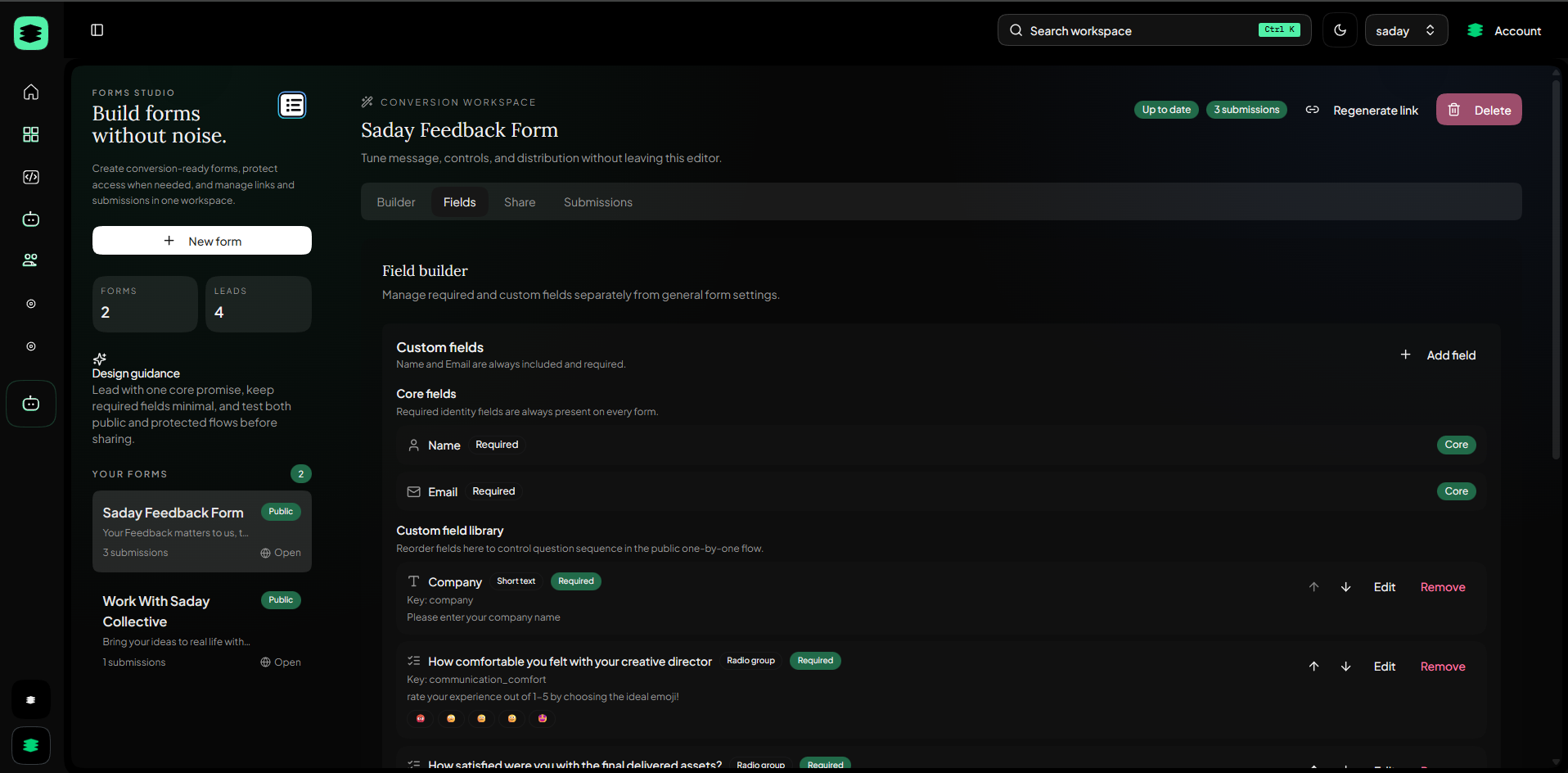Open the code embed sidebar icon
The image size is (1568, 773).
31,177
